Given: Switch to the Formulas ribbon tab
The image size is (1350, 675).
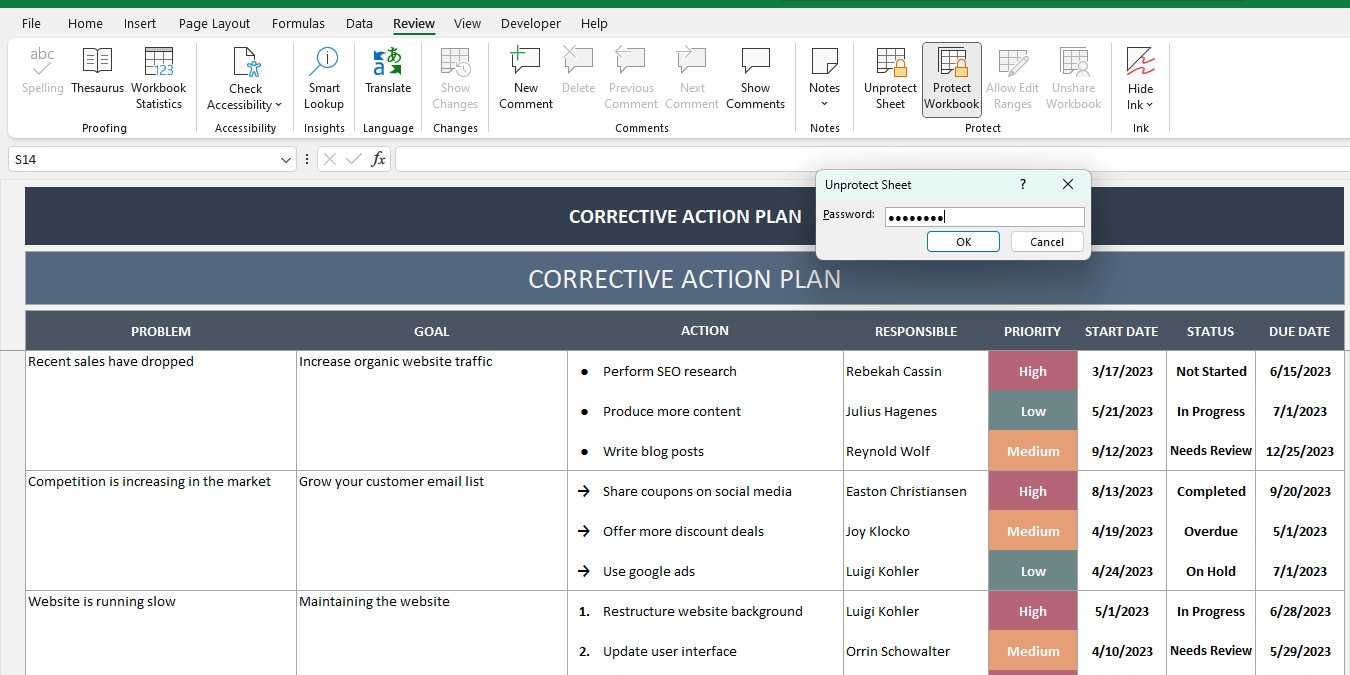Looking at the screenshot, I should [x=298, y=23].
